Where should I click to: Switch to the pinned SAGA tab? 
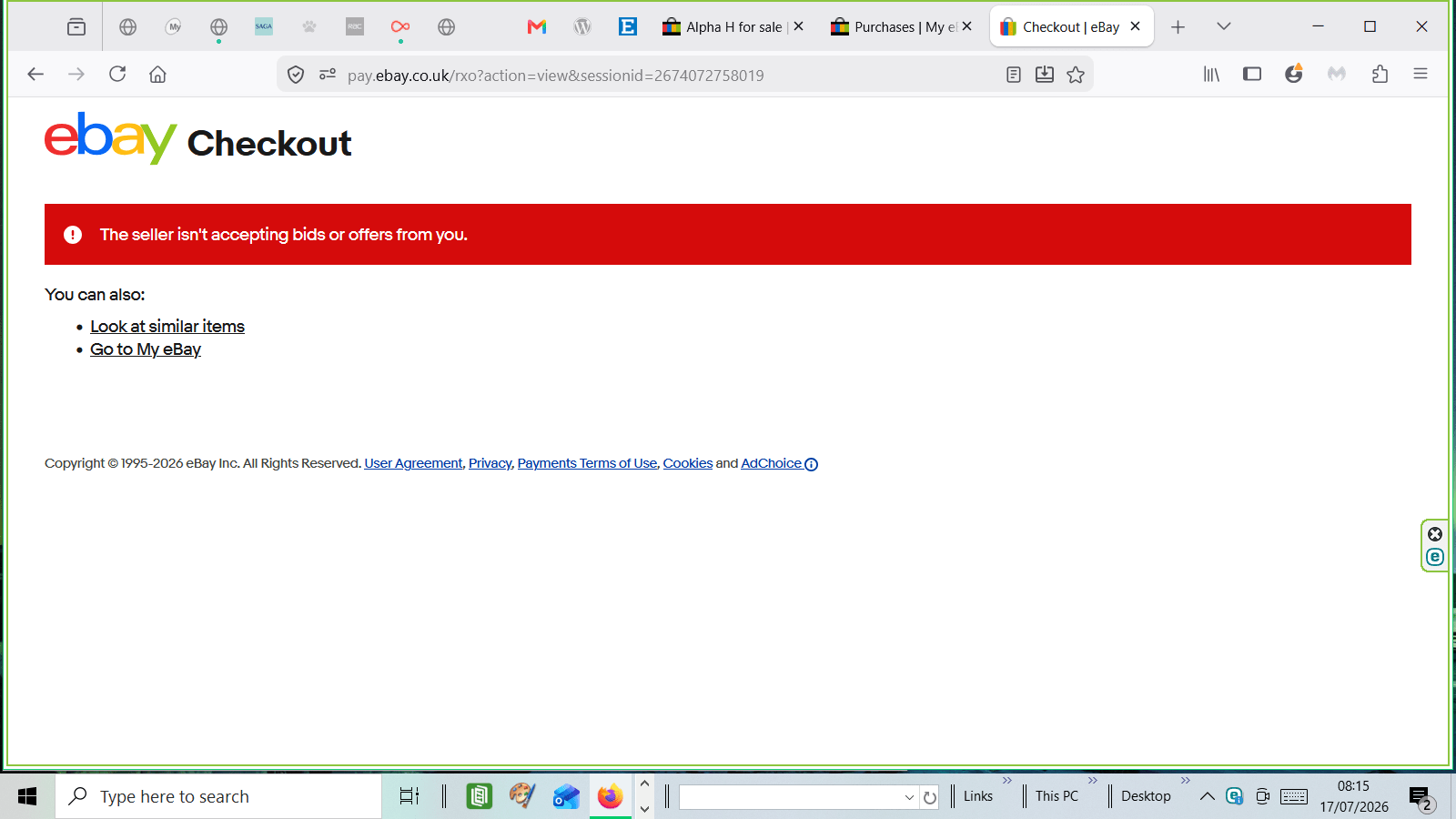pos(264,27)
